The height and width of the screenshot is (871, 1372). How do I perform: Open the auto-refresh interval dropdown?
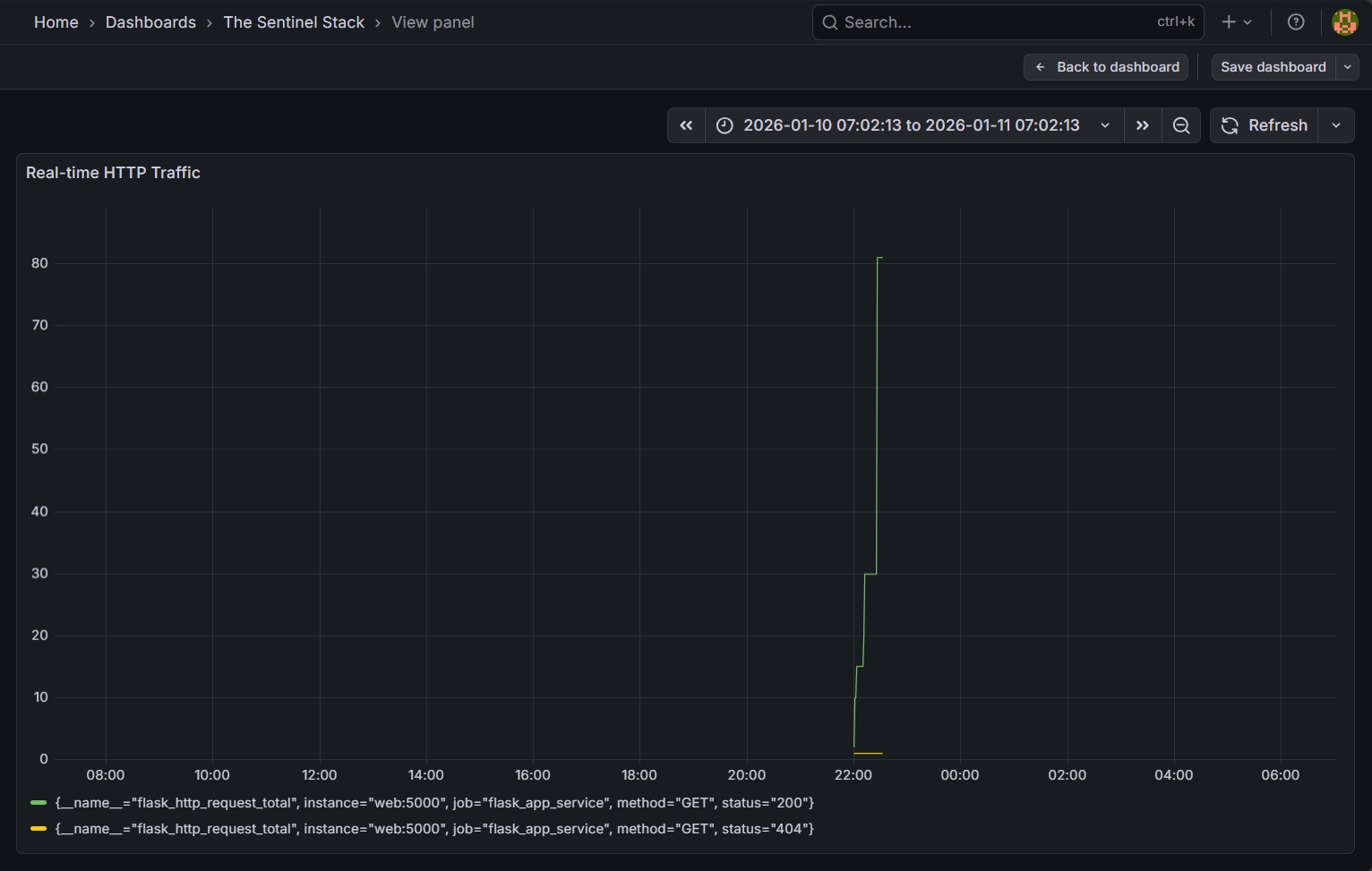coord(1335,125)
